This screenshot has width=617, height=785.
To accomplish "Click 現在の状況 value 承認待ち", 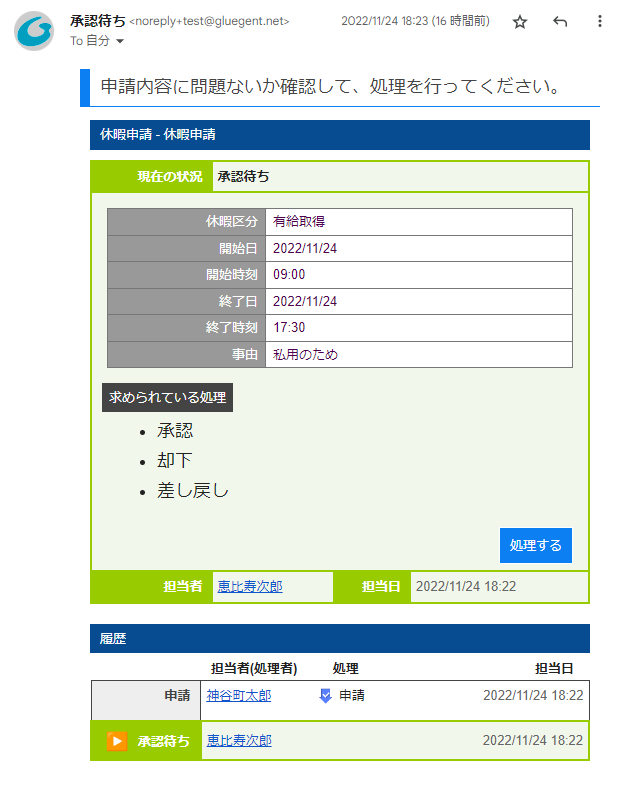I will pos(243,176).
